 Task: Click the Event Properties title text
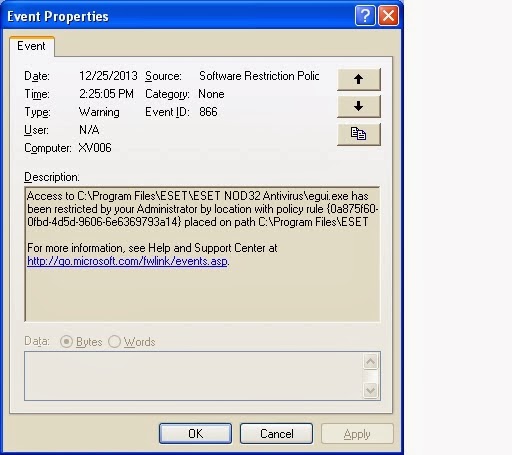click(x=58, y=16)
